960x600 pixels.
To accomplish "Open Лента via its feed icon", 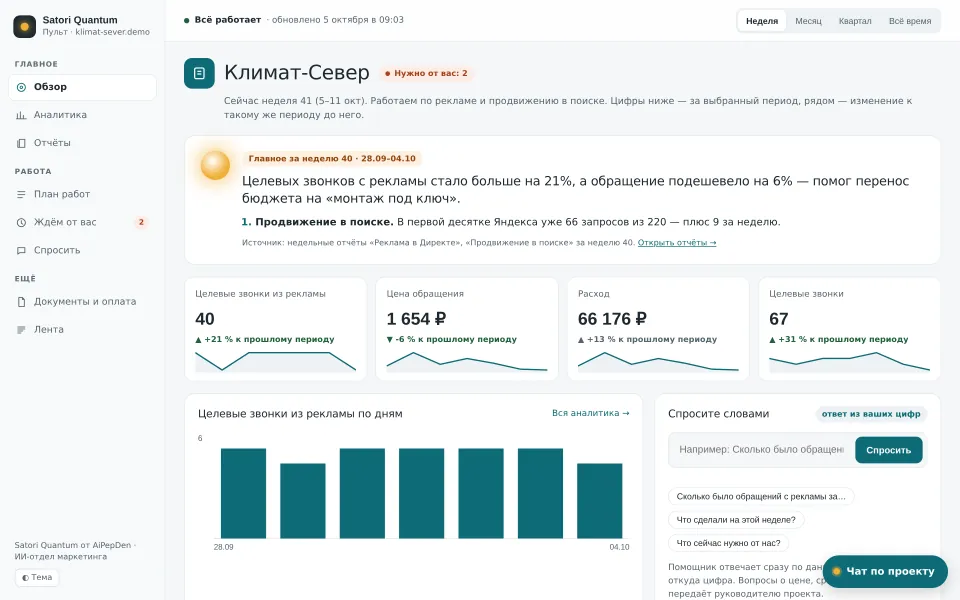I will point(21,329).
